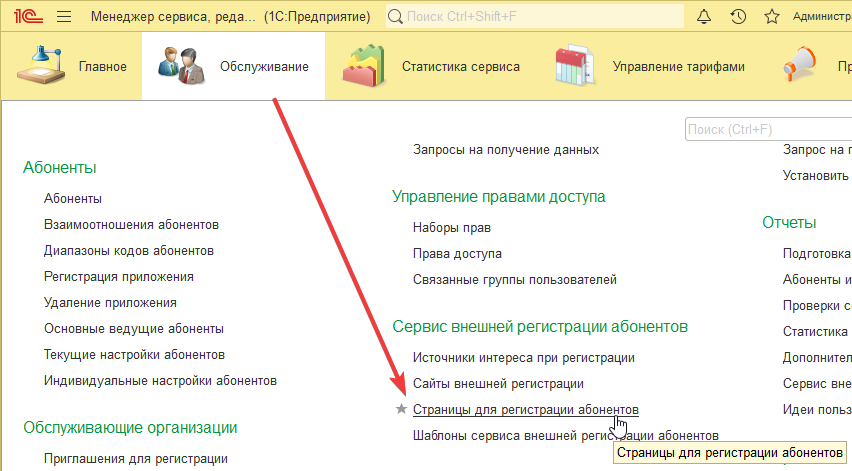Open Страницы для регистрации абонентов link
The width and height of the screenshot is (852, 471).
tap(525, 409)
